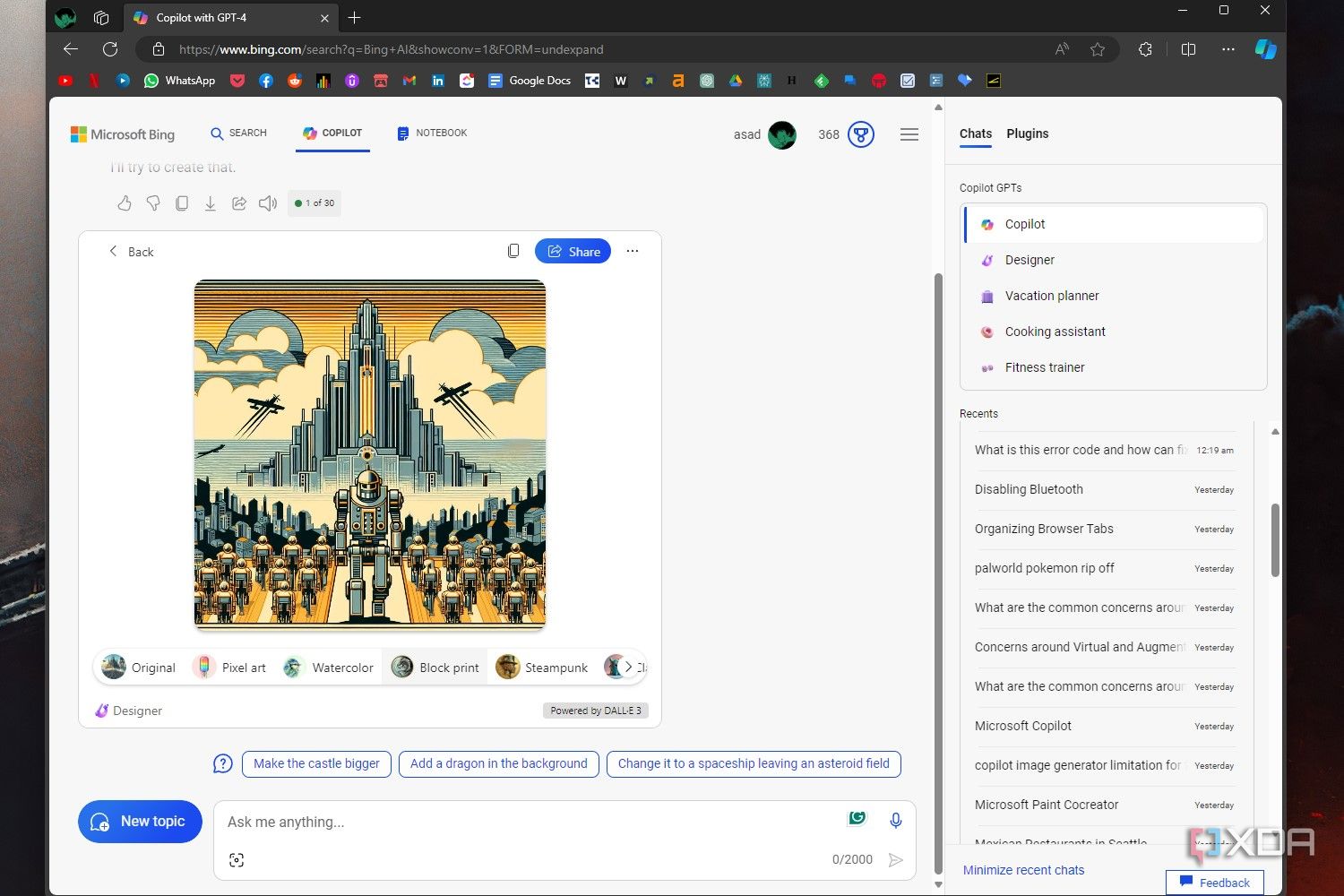This screenshot has height=896, width=1344.
Task: Open palworld pokemon rip off chat
Action: [1105, 568]
